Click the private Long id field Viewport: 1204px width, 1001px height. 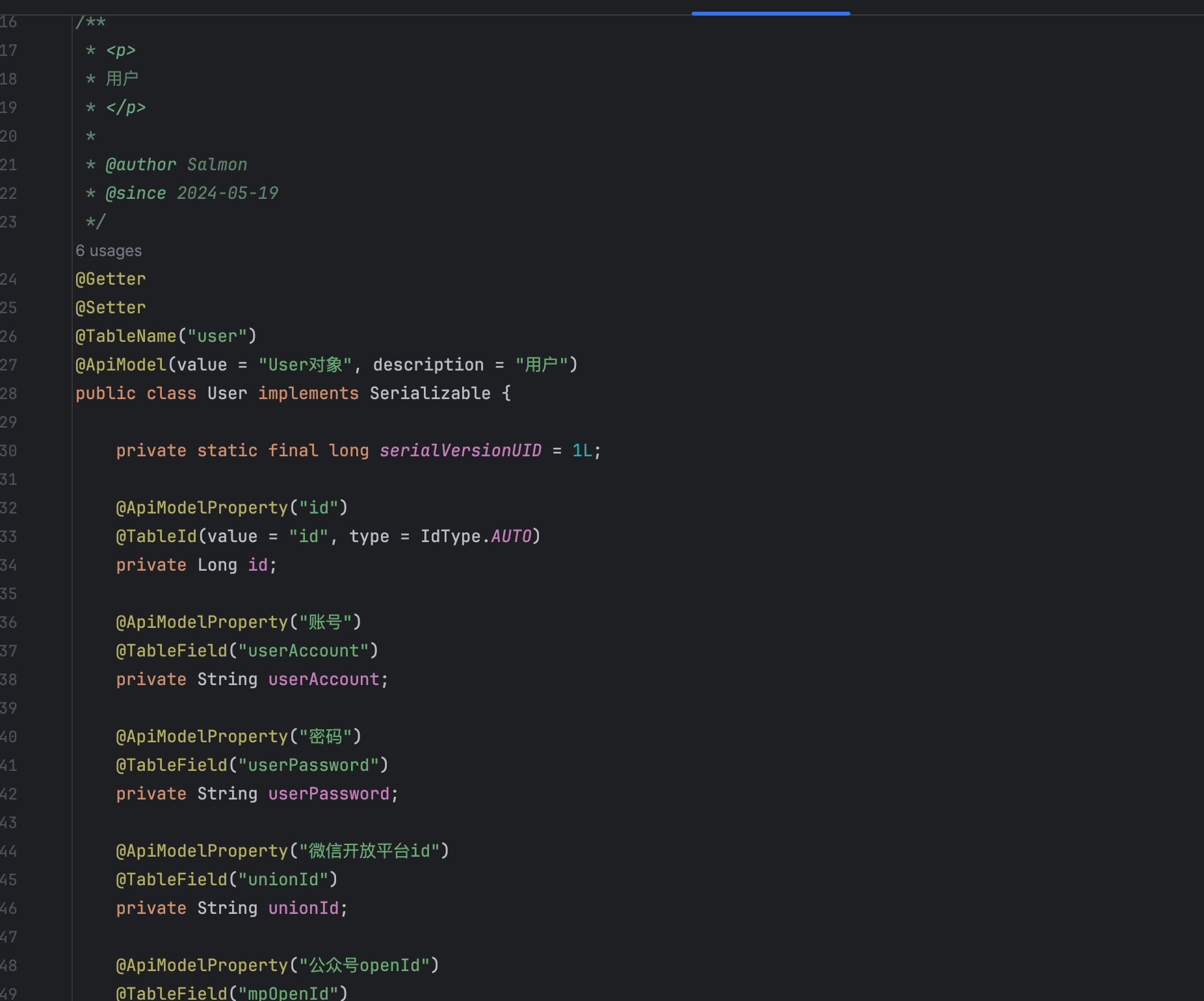(x=196, y=565)
